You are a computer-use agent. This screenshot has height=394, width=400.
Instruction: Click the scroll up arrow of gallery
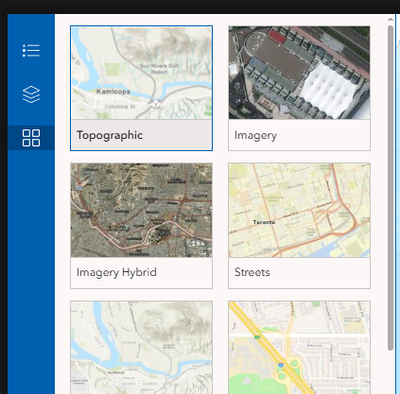click(391, 20)
